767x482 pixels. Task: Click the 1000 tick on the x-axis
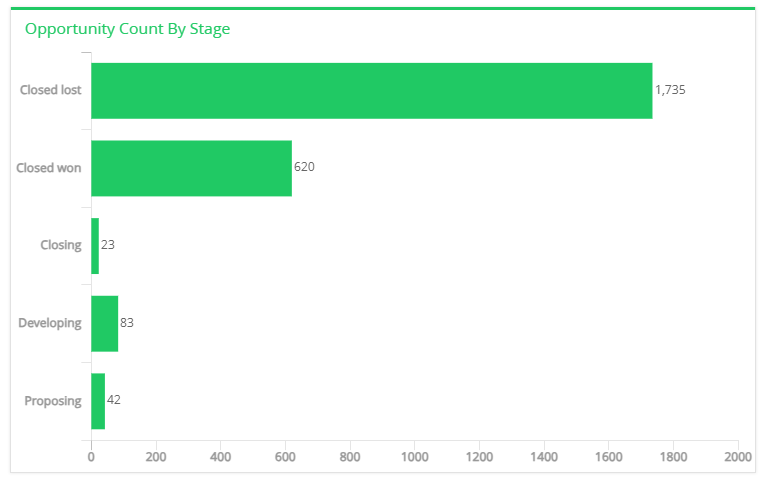(415, 457)
